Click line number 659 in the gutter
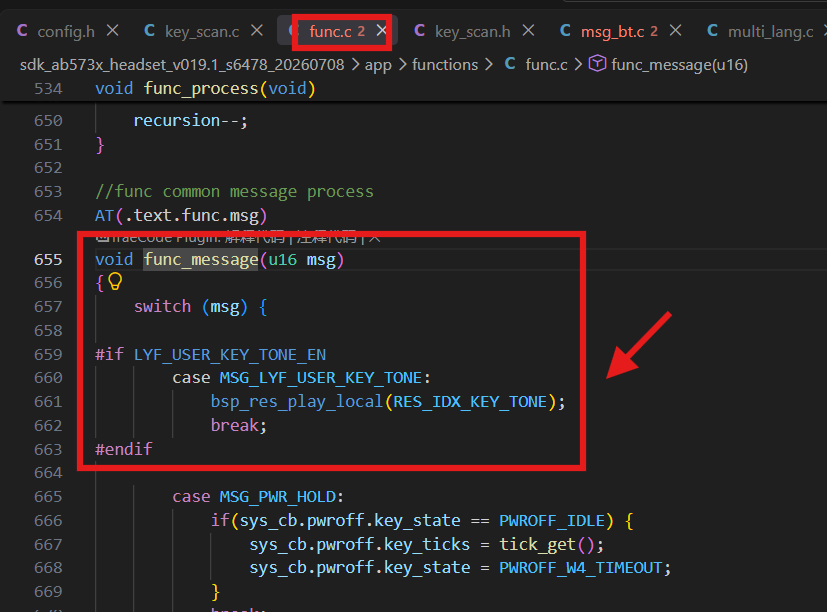Viewport: 827px width, 612px height. click(x=48, y=354)
